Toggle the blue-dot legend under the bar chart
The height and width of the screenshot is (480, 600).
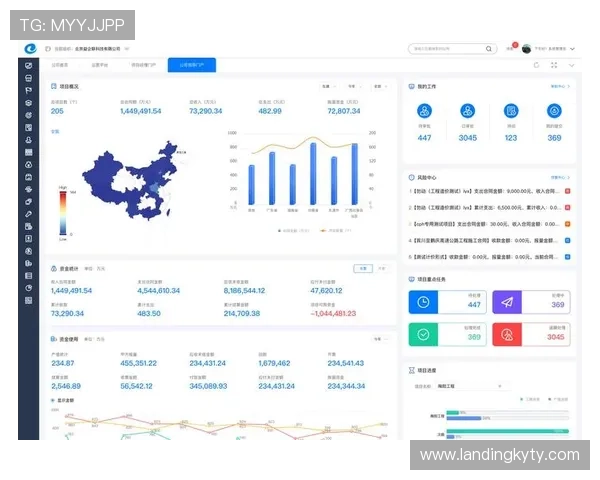tap(293, 230)
